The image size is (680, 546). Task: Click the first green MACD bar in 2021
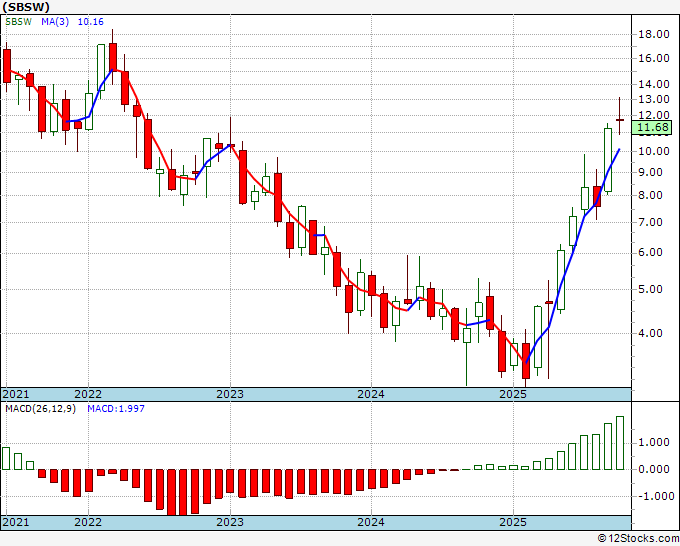click(6, 458)
